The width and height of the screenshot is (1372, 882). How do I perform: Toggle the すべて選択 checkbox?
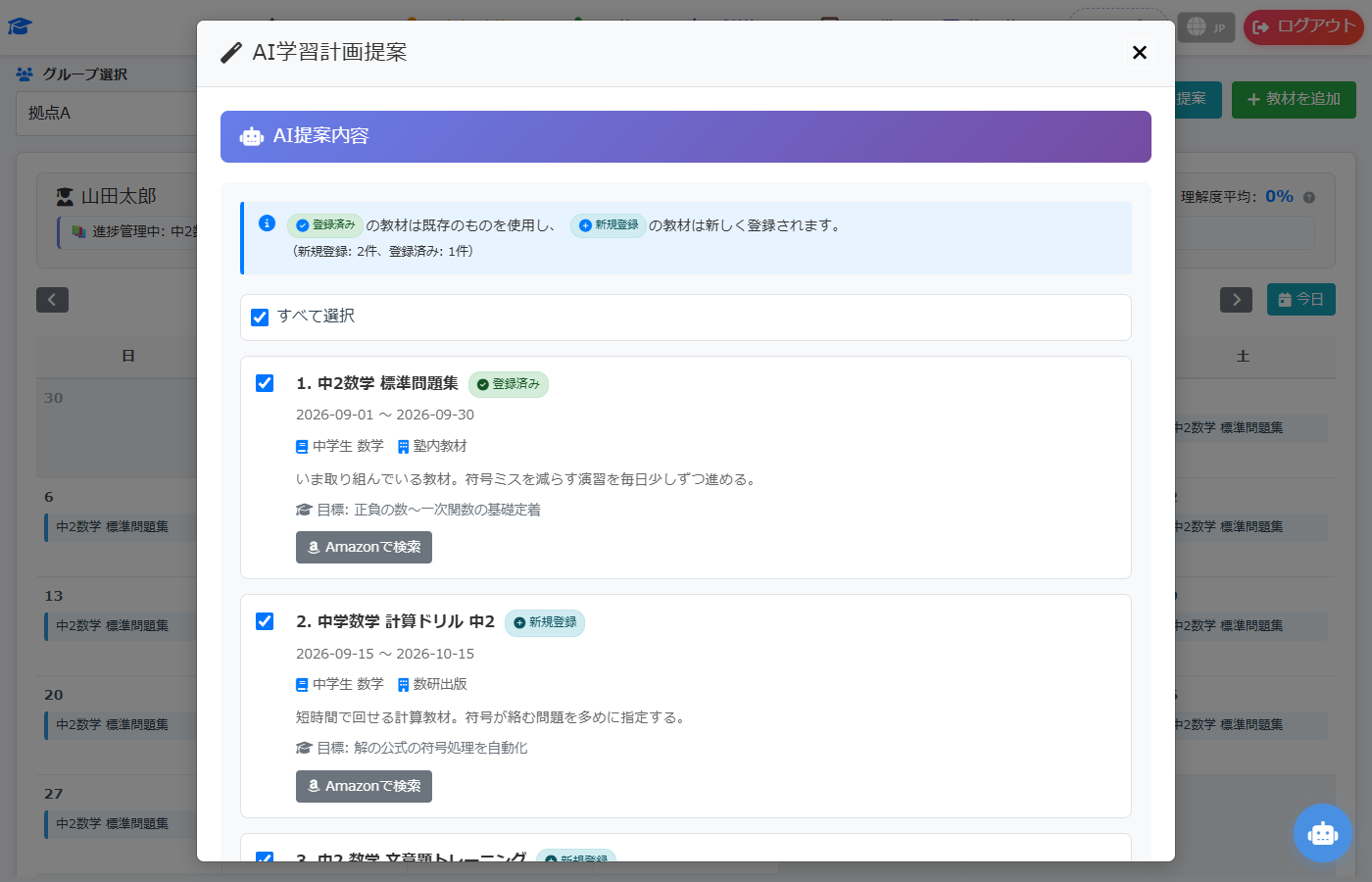click(x=260, y=318)
